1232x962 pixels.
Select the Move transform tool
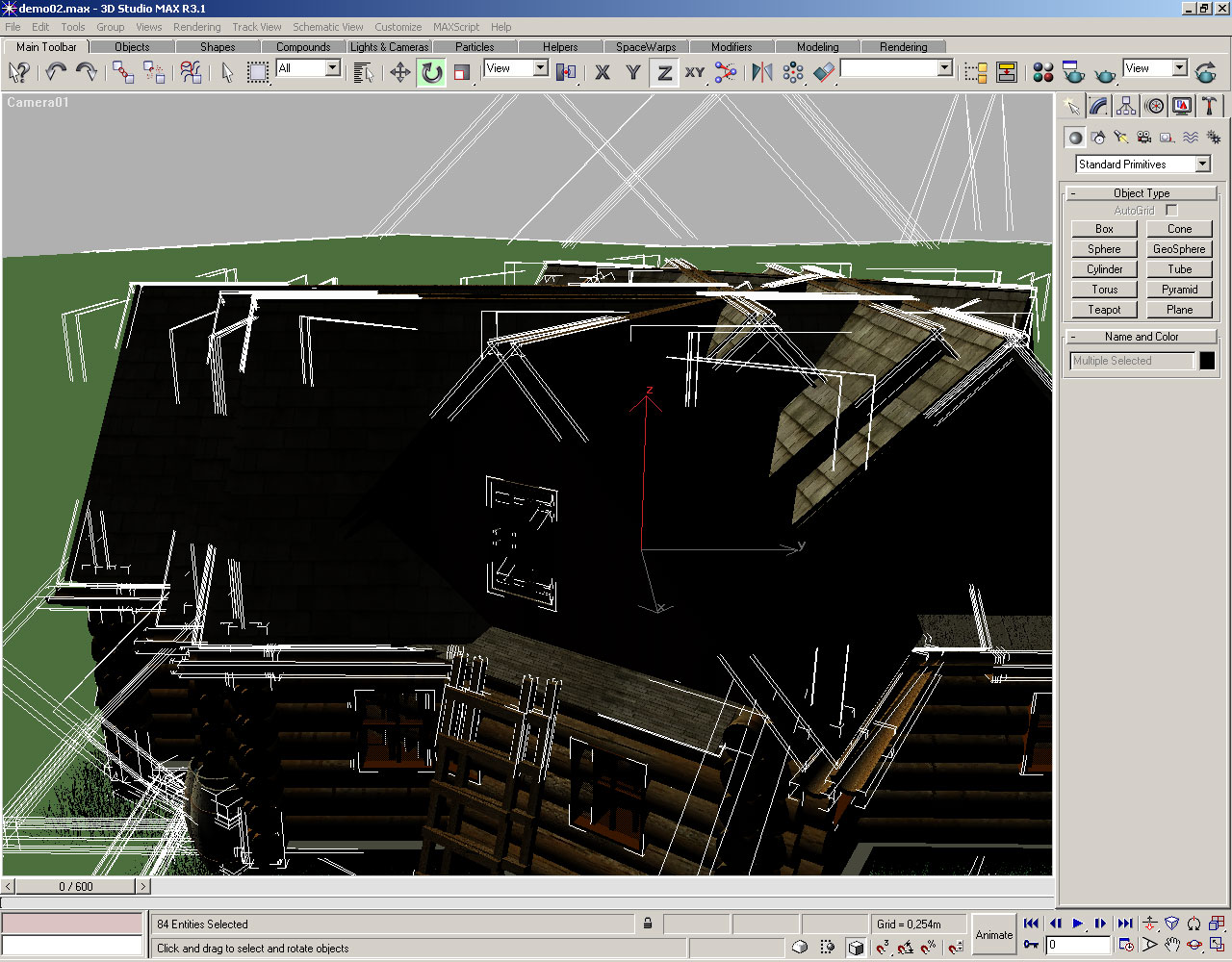(x=399, y=72)
